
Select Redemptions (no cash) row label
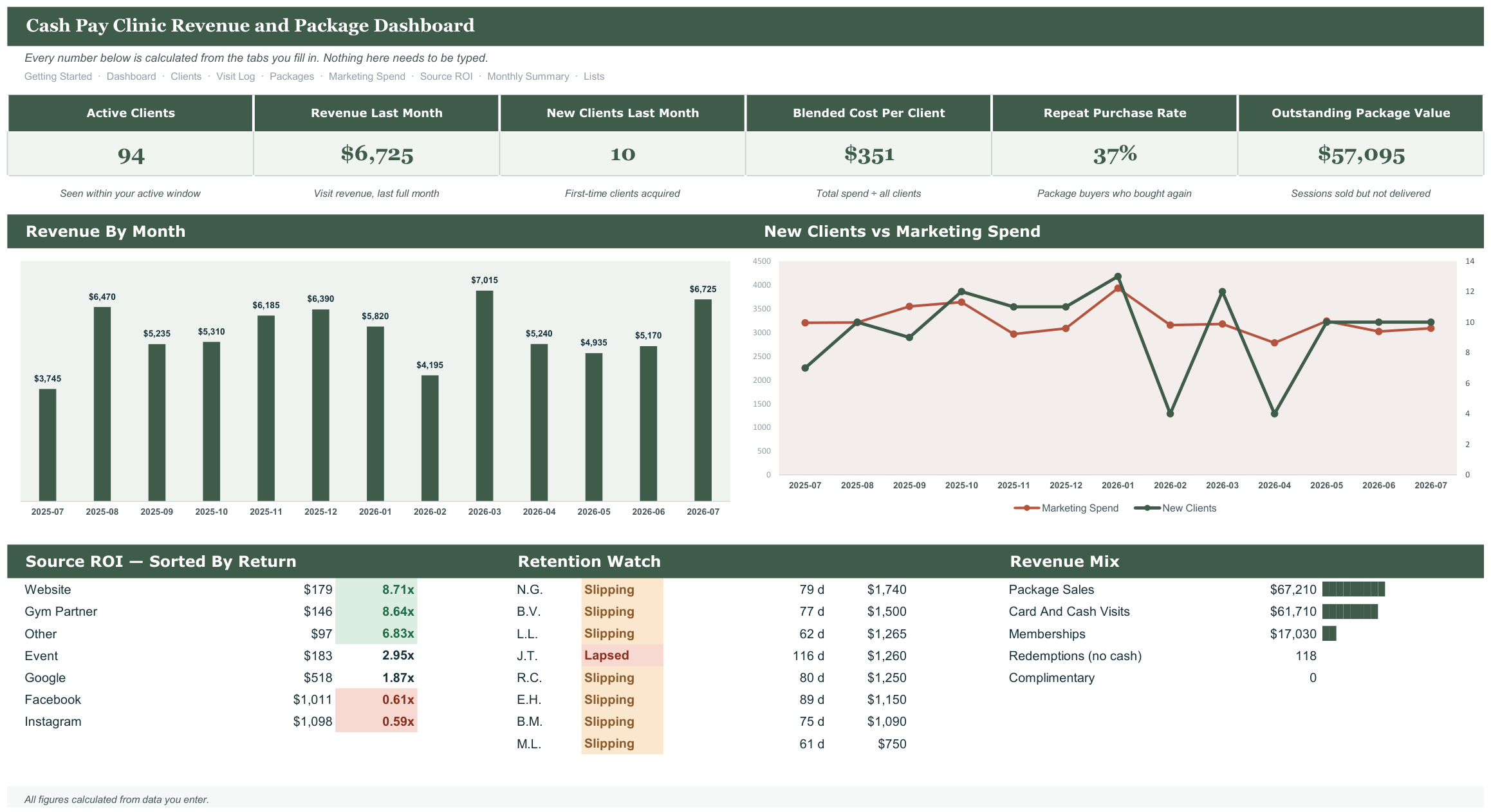(1075, 656)
